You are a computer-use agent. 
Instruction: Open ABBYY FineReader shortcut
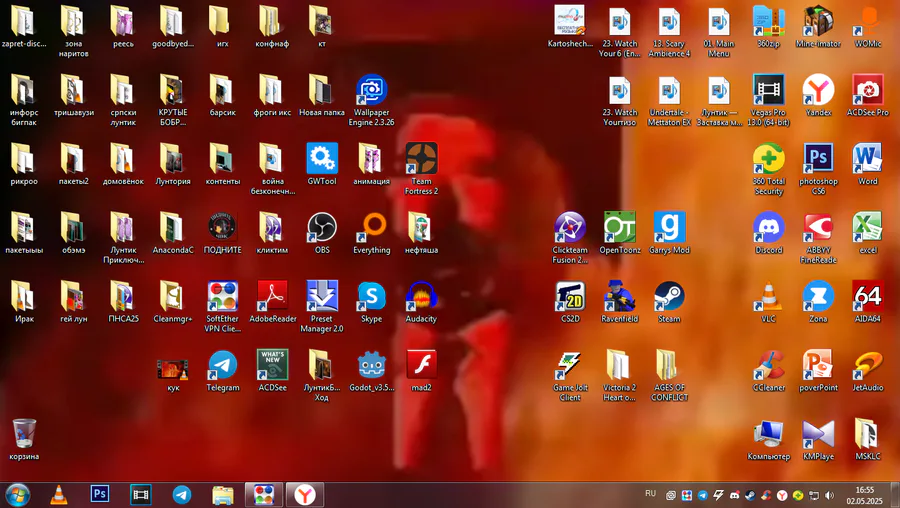pos(818,227)
